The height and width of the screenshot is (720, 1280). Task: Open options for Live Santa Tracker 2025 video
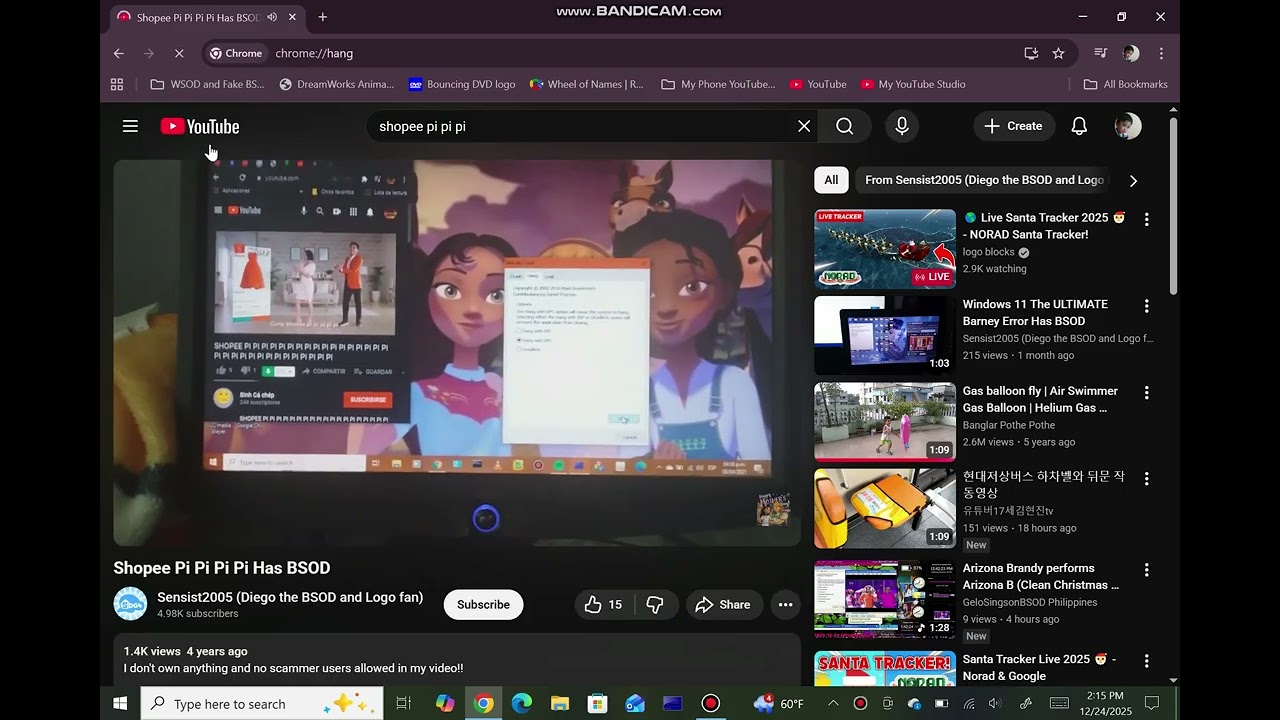point(1147,219)
